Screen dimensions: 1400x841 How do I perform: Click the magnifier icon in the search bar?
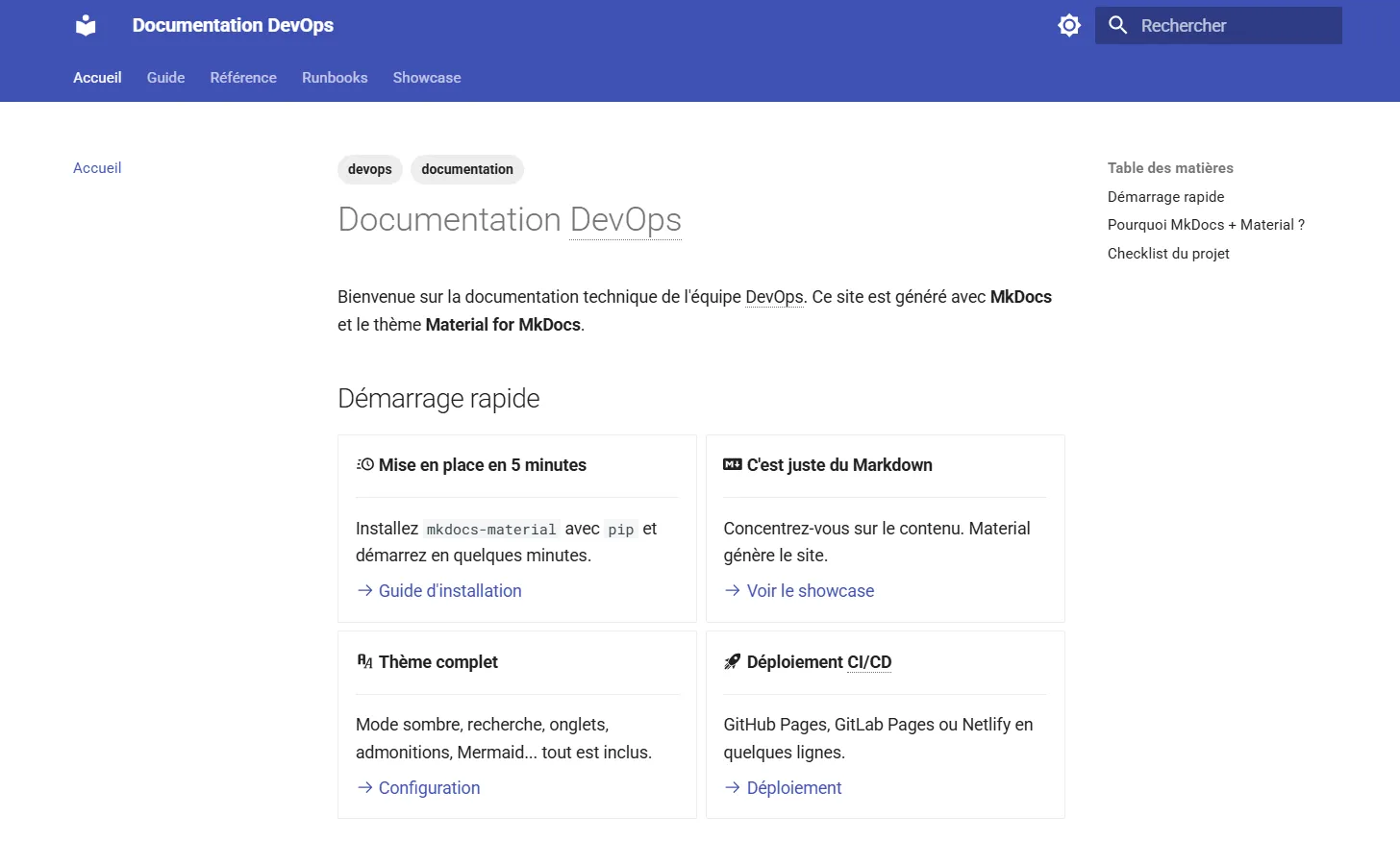[1117, 25]
